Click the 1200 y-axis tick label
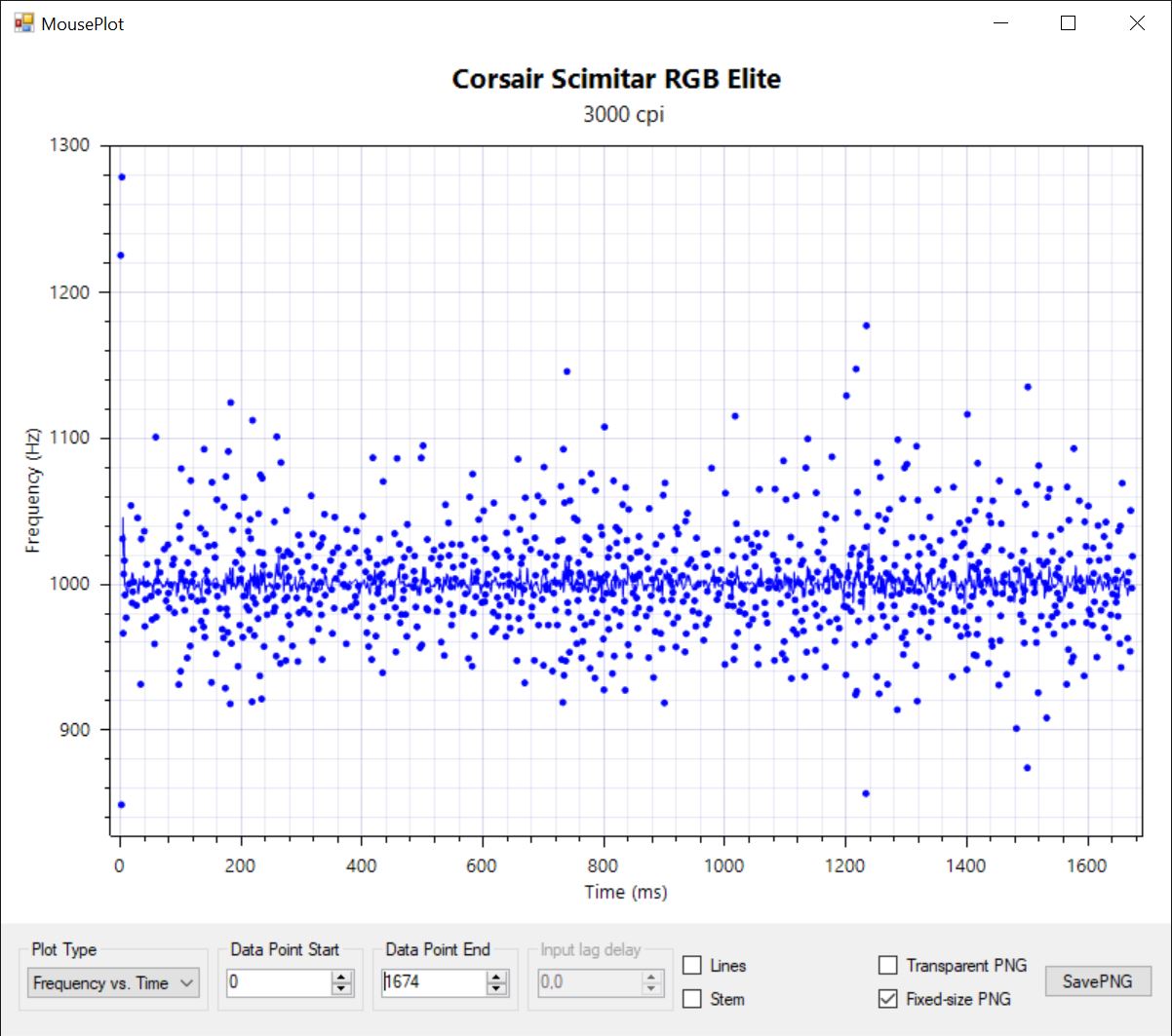Screen dimensions: 1172x1036 [69, 291]
